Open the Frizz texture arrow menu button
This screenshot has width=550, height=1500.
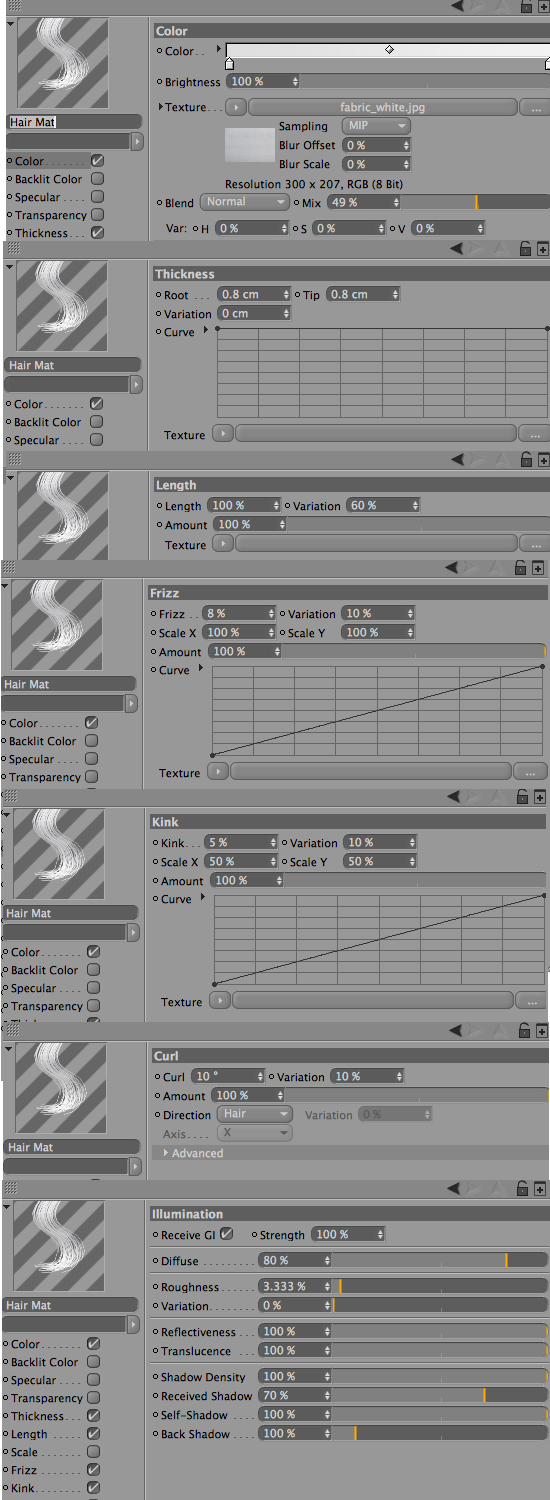218,772
